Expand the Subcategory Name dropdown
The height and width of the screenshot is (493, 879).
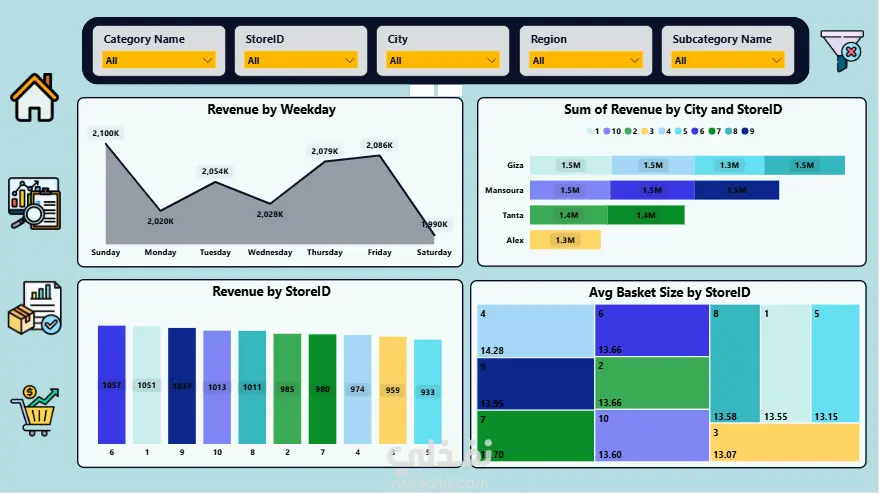[x=728, y=60]
